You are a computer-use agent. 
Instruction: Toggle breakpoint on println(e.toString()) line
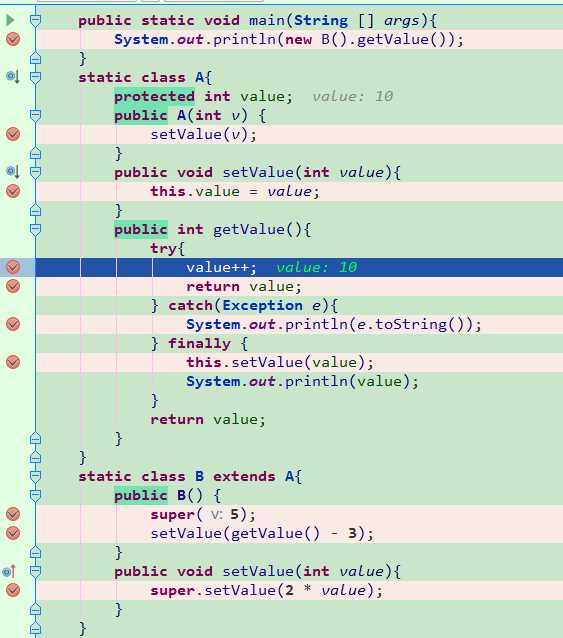13,324
